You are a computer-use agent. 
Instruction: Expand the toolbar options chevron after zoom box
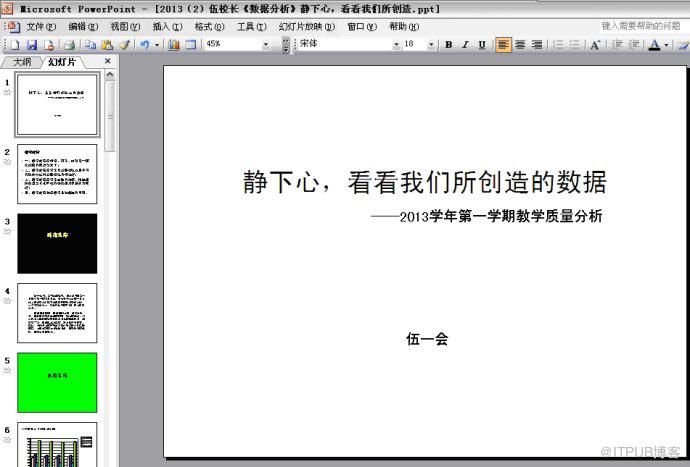pyautogui.click(x=286, y=44)
